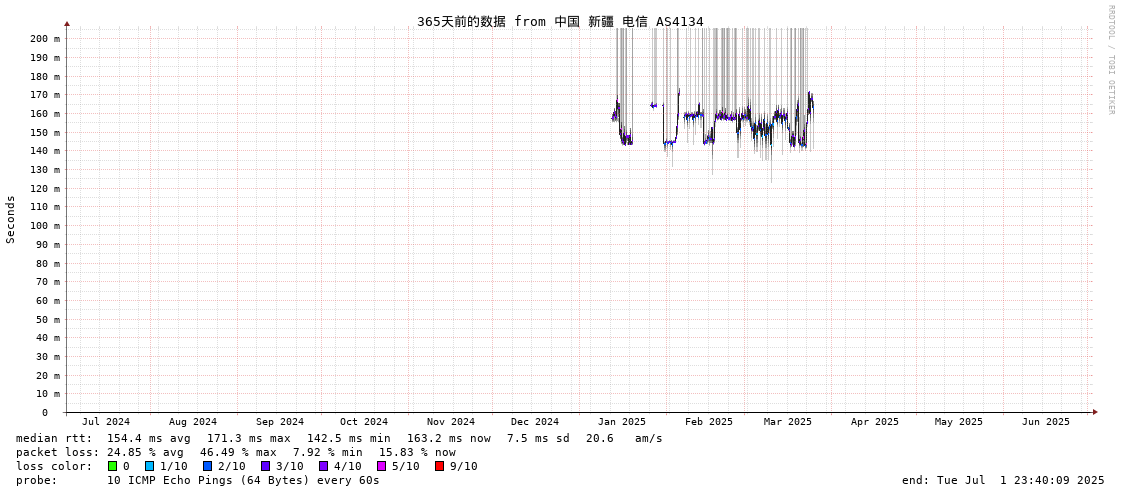
Task: Click the '142.5 ms min' rtt value
Action: tap(349, 438)
